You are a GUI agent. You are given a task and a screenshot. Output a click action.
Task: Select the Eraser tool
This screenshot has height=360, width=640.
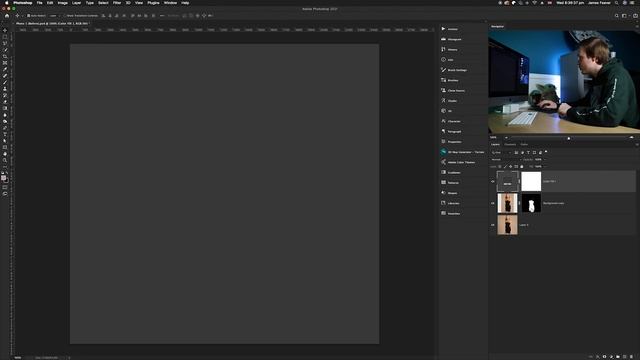[5, 102]
